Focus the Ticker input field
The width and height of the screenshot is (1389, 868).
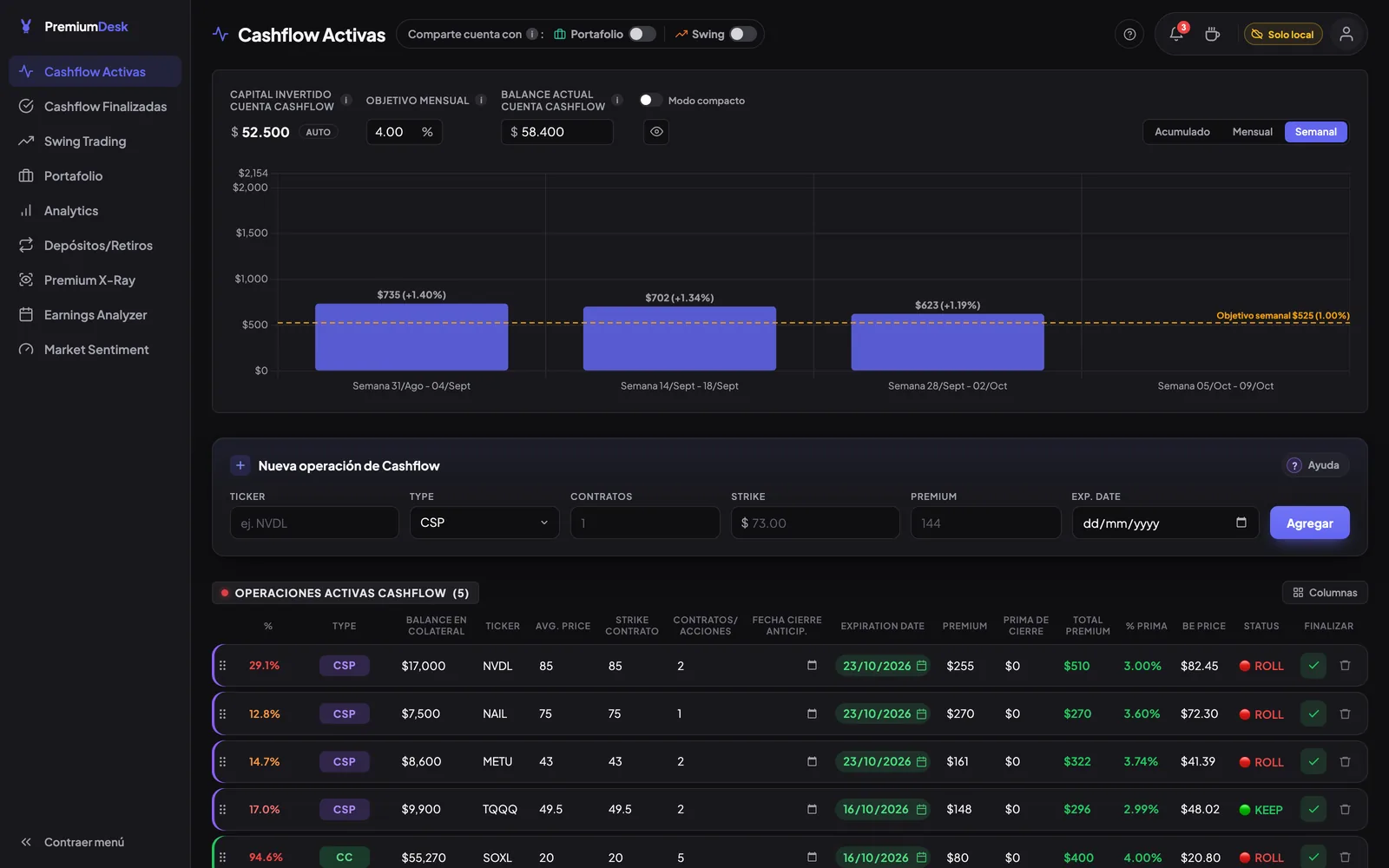click(314, 523)
